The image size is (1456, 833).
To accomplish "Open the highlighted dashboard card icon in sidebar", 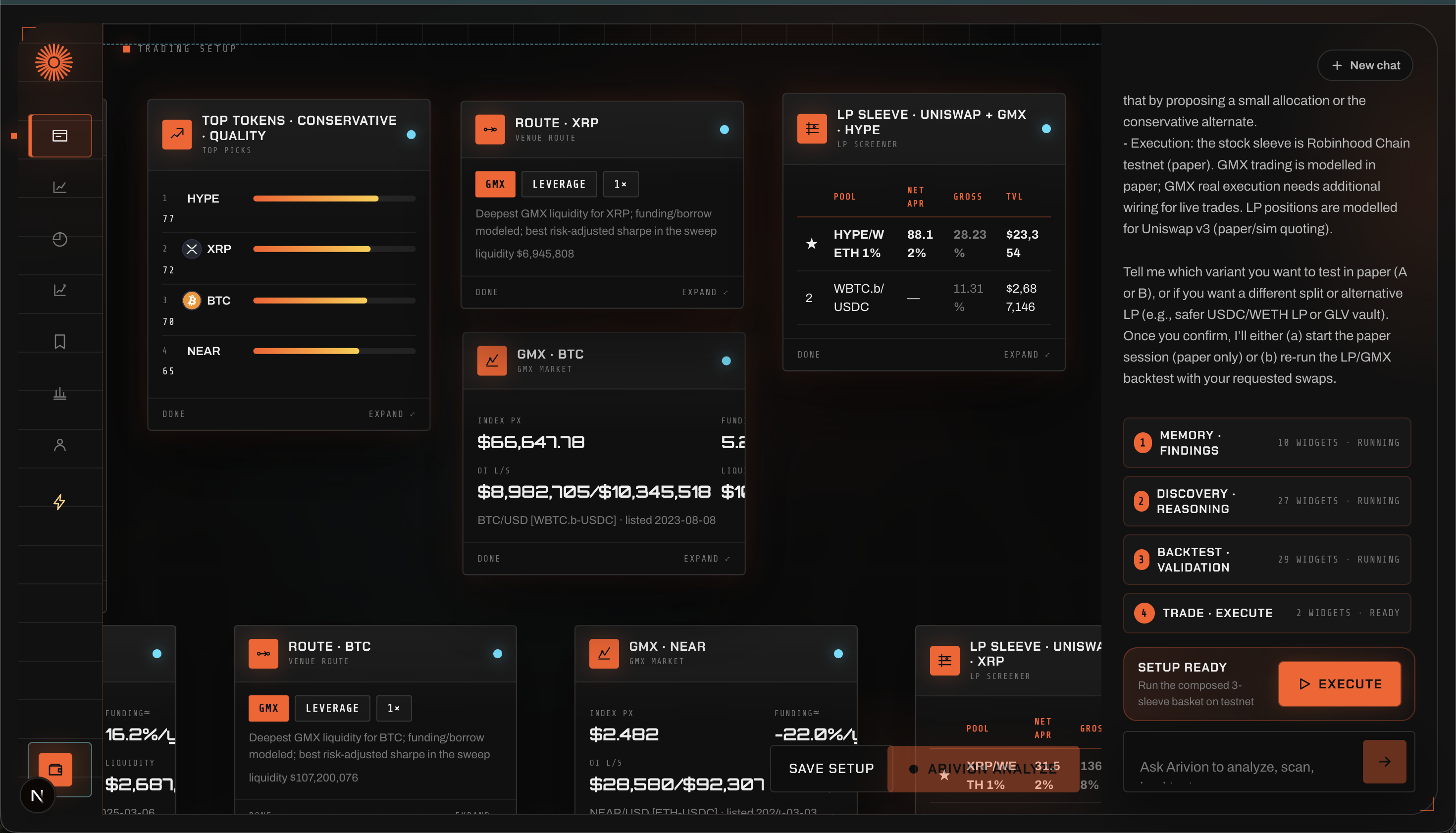I will (x=60, y=136).
